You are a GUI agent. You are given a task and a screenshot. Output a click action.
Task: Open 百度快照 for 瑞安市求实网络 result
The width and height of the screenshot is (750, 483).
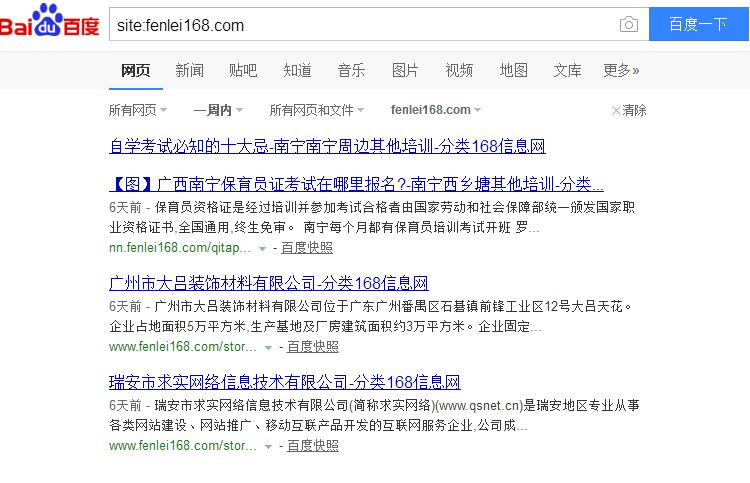tap(312, 446)
